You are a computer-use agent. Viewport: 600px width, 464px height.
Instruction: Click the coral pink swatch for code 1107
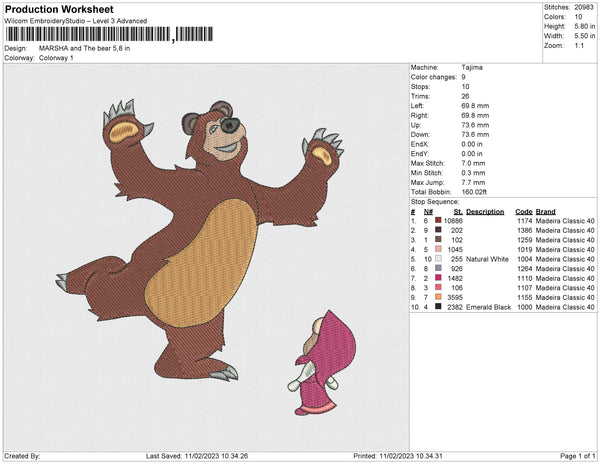[x=438, y=287]
